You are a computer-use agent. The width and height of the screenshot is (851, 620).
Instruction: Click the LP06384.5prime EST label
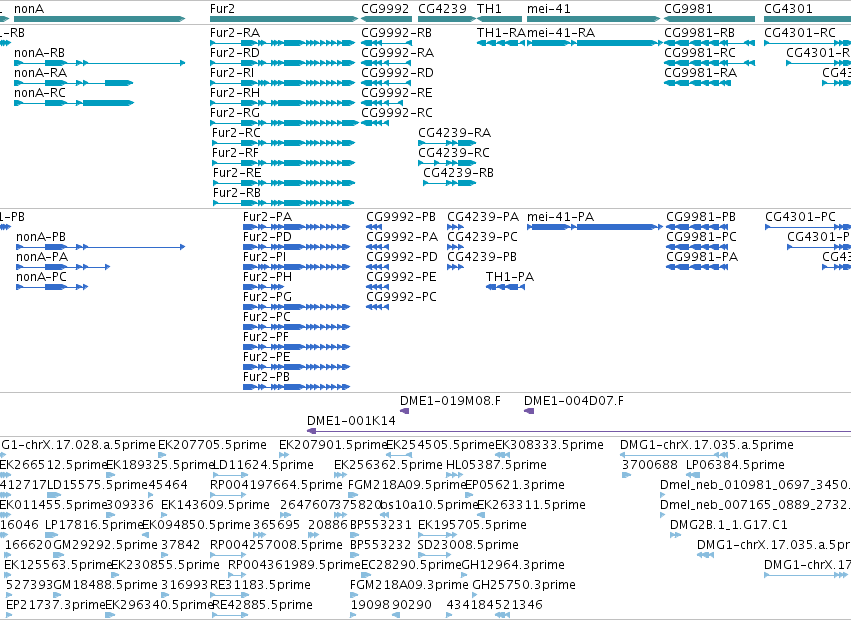click(735, 465)
